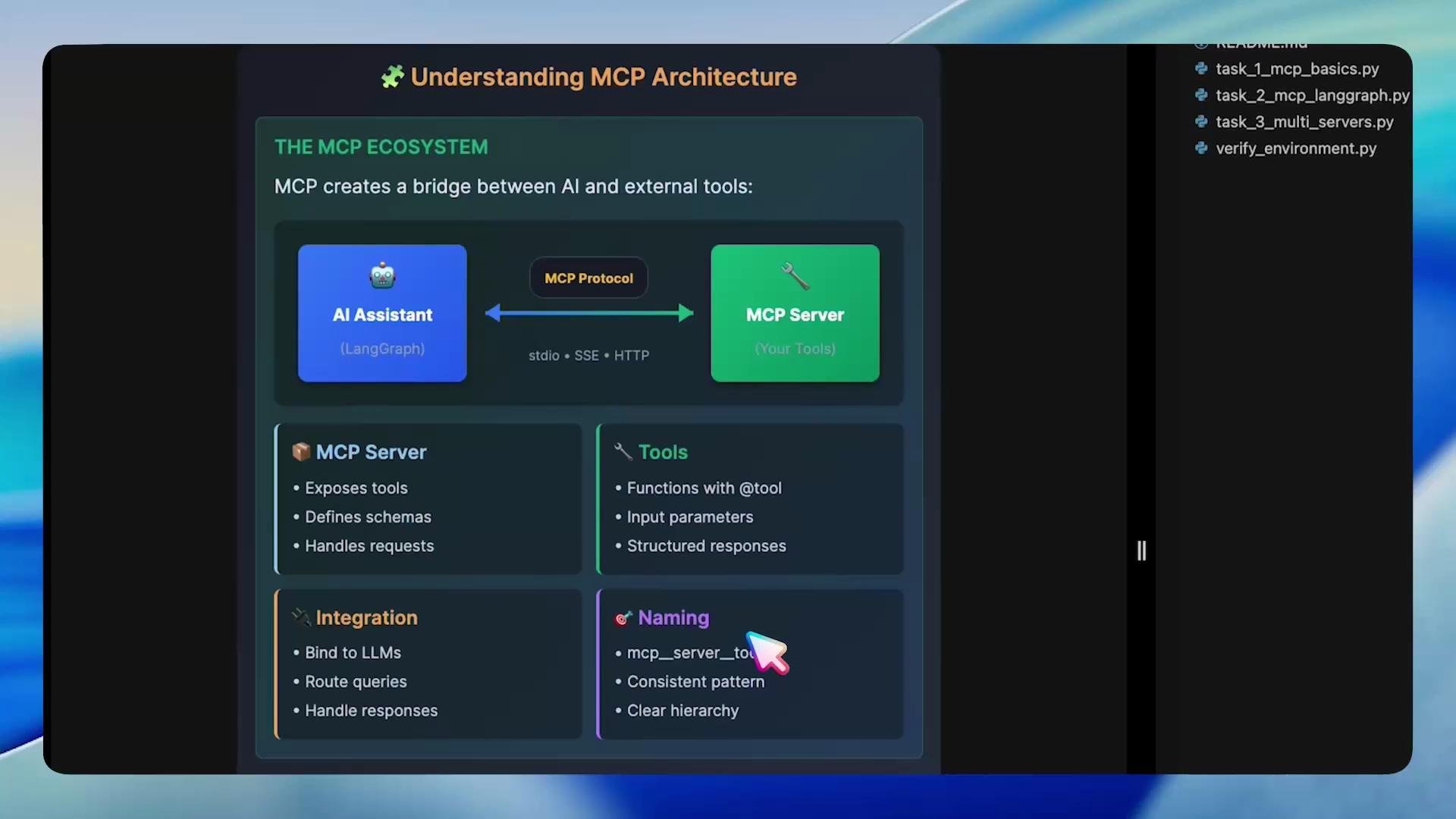Screen dimensions: 1456x819
Task: Click 'Bind to LLMs' bullet
Action: 353,653
